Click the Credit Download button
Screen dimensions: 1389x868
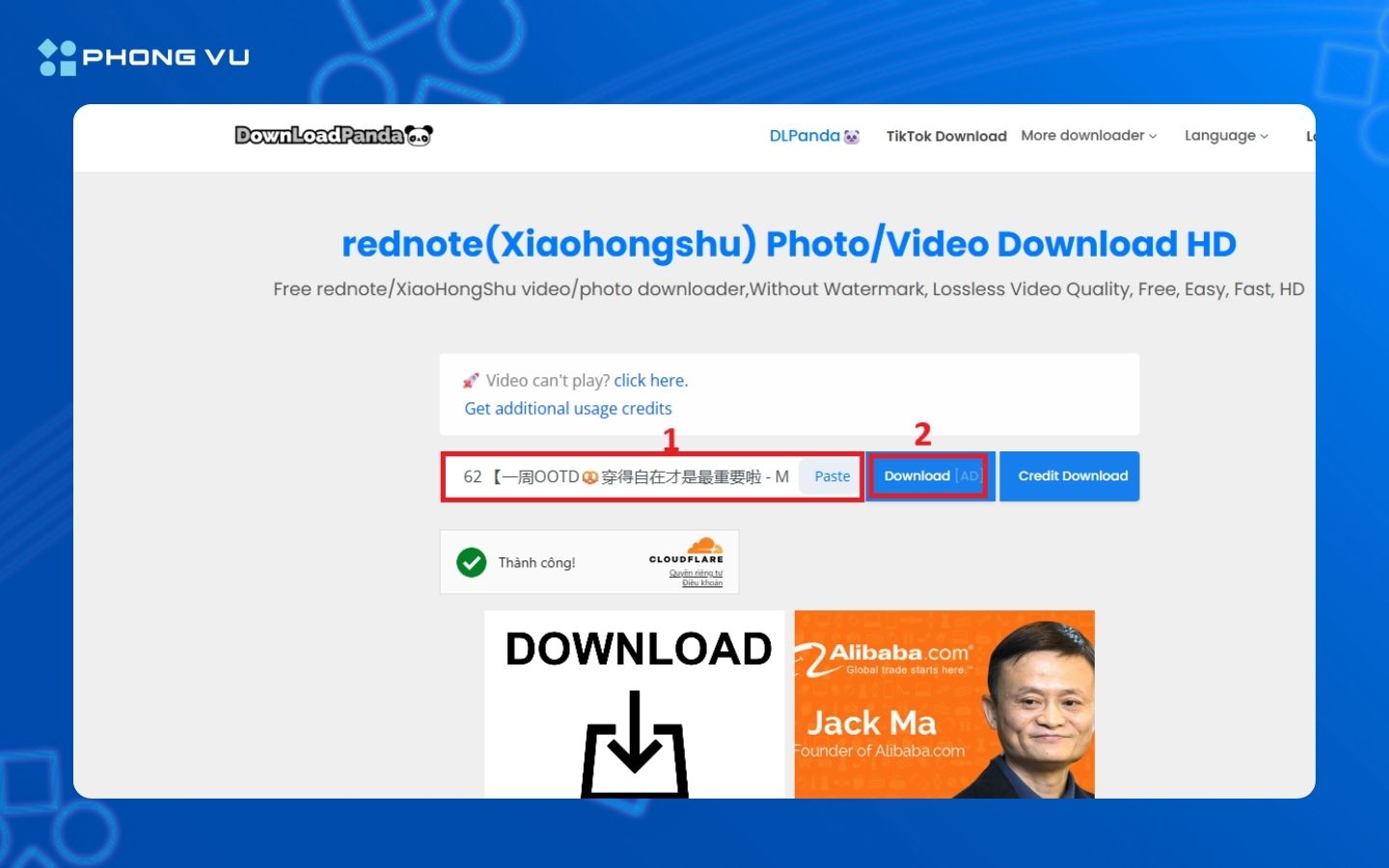[x=1070, y=475]
